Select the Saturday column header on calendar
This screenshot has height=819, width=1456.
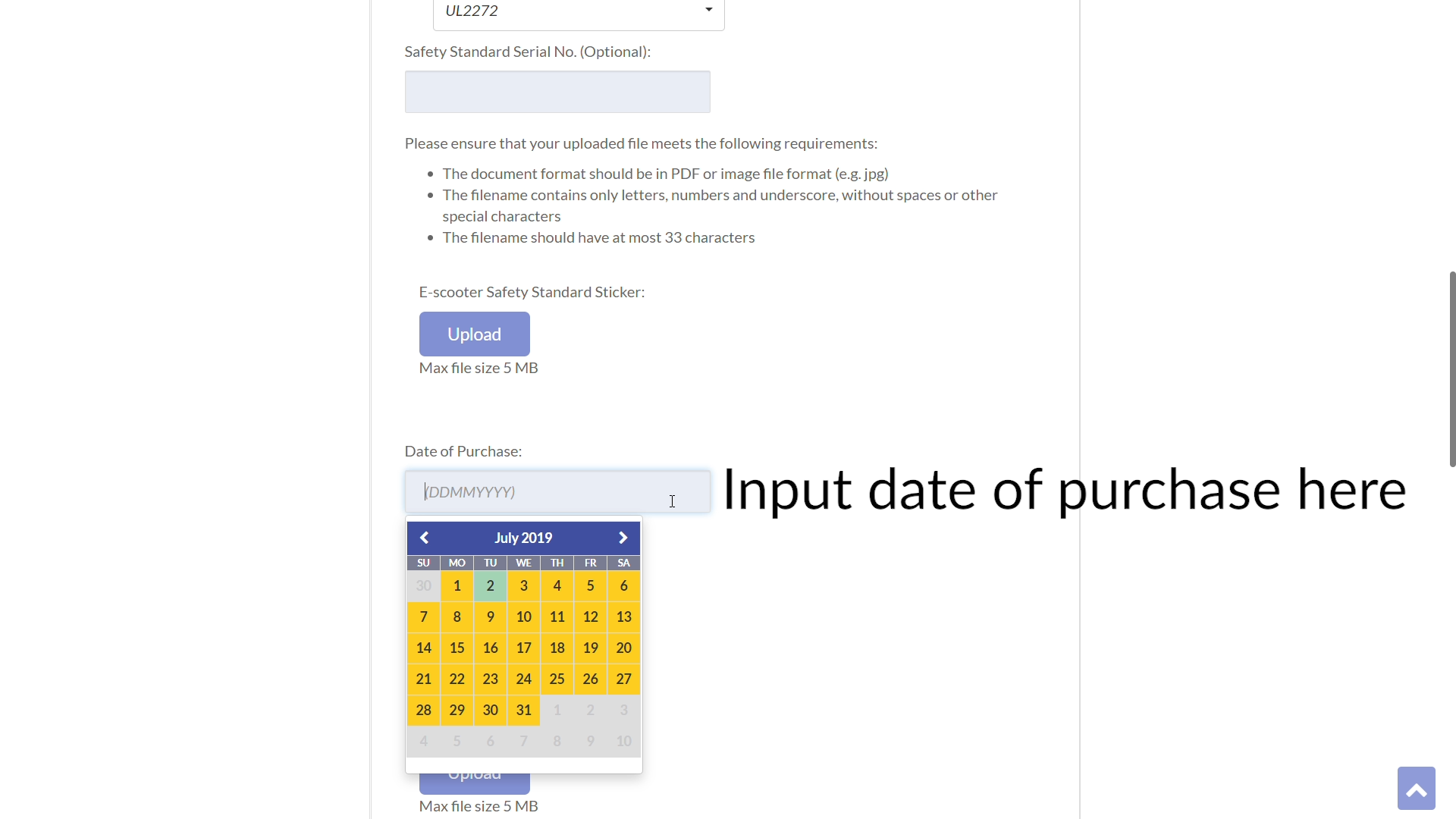click(x=623, y=562)
